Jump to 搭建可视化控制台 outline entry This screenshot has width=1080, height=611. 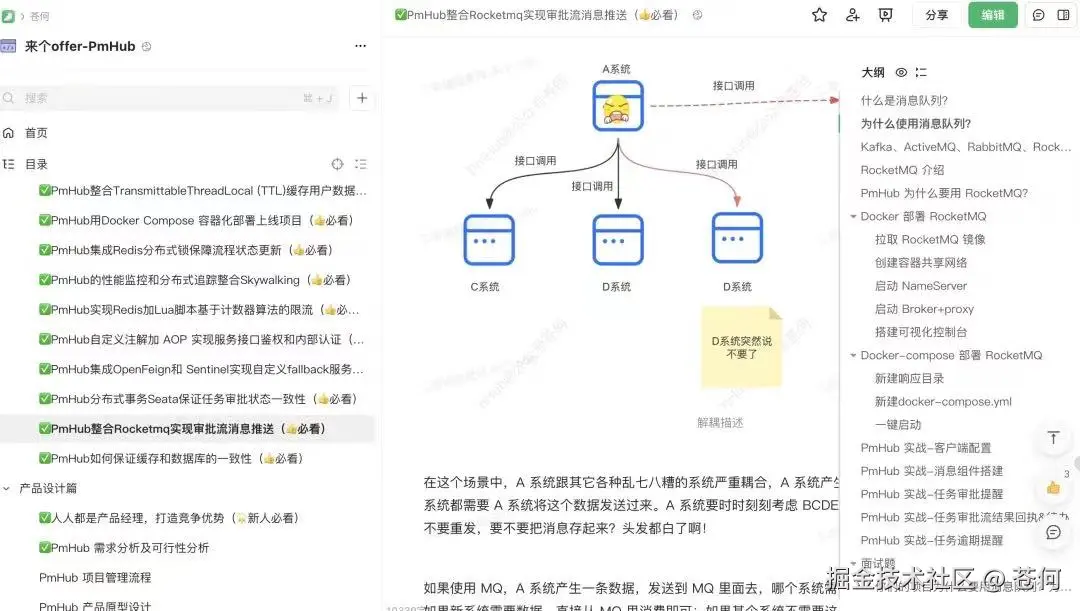tap(921, 332)
